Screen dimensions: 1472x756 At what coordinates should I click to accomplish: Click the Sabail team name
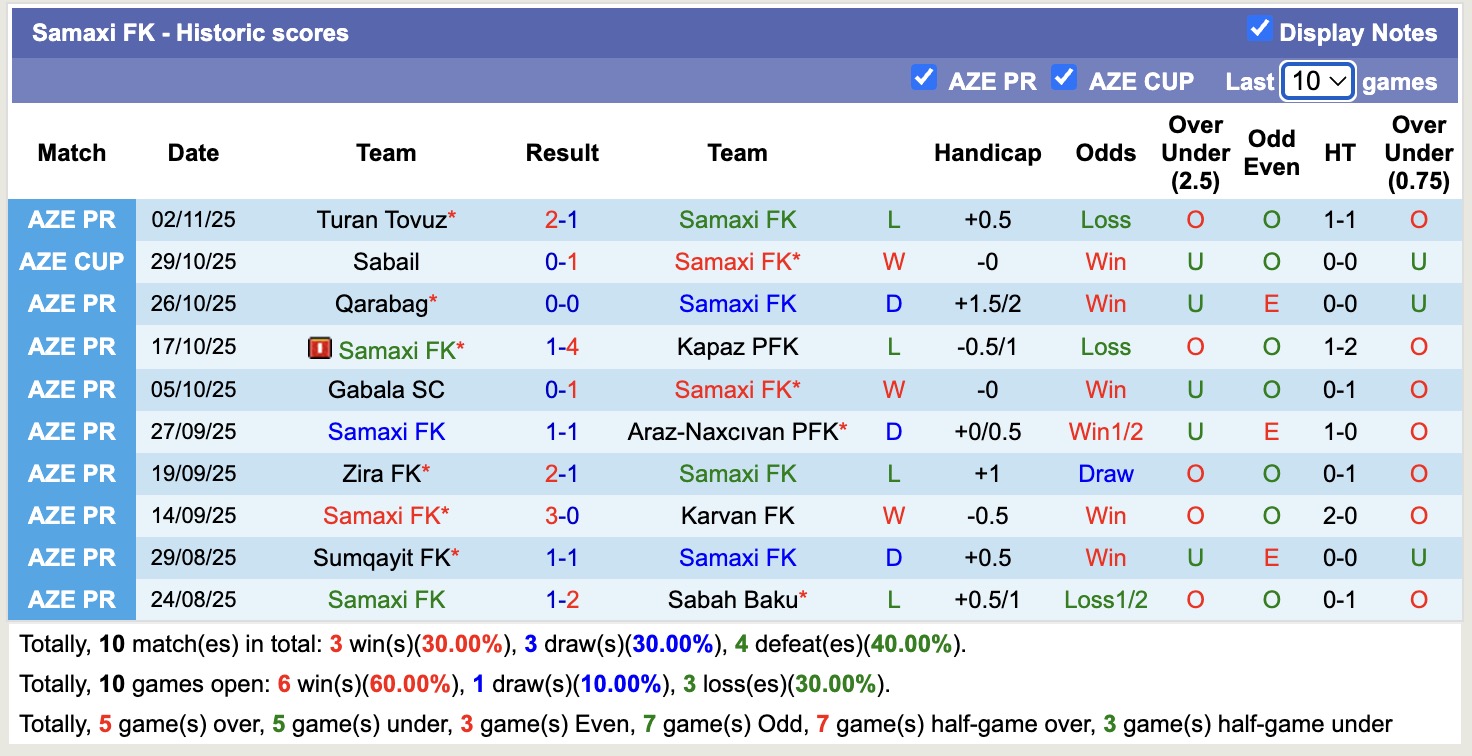[x=386, y=262]
